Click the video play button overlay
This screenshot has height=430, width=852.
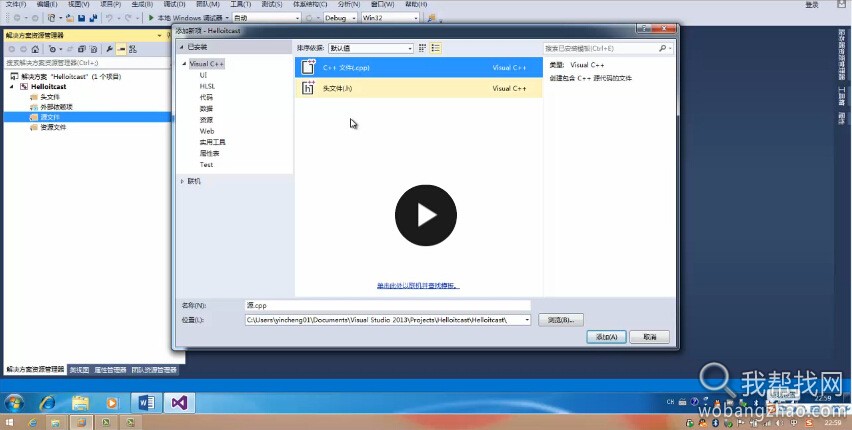tap(425, 215)
